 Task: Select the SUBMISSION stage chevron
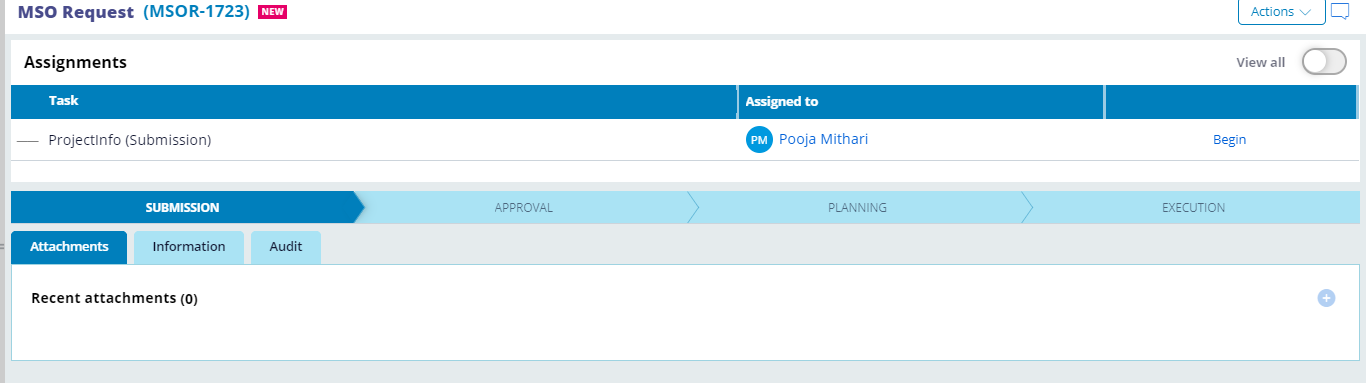click(x=182, y=208)
